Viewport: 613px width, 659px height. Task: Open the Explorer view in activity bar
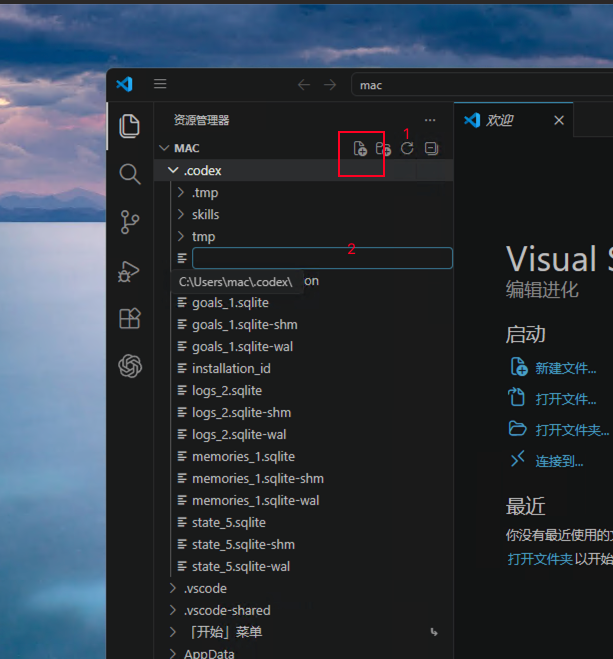(x=129, y=126)
